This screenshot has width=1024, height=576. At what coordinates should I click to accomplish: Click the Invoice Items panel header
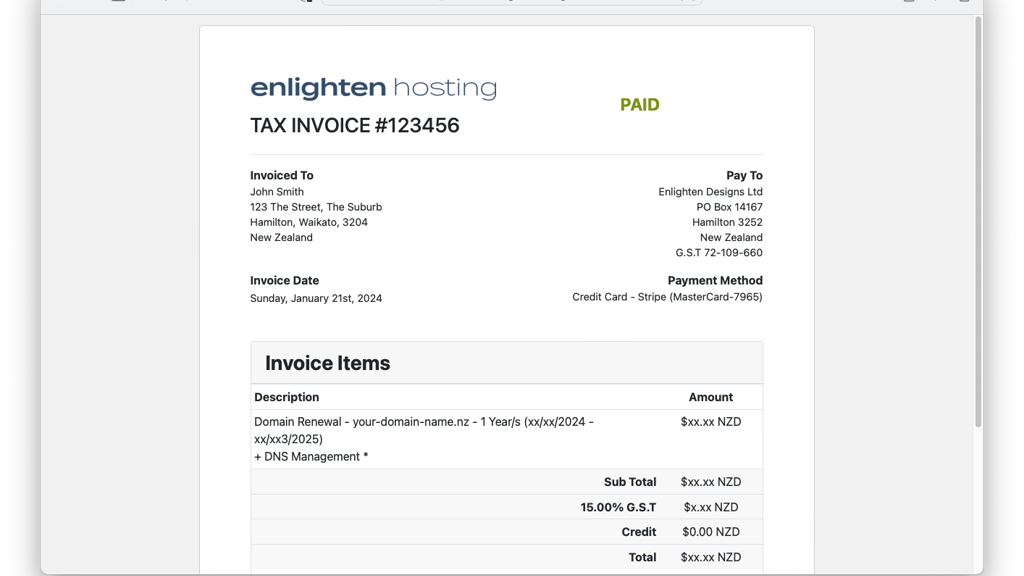506,363
